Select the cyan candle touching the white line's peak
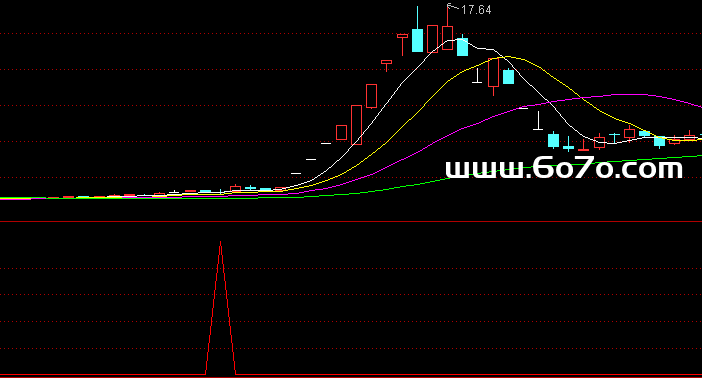The width and height of the screenshot is (702, 378). pyautogui.click(x=462, y=47)
